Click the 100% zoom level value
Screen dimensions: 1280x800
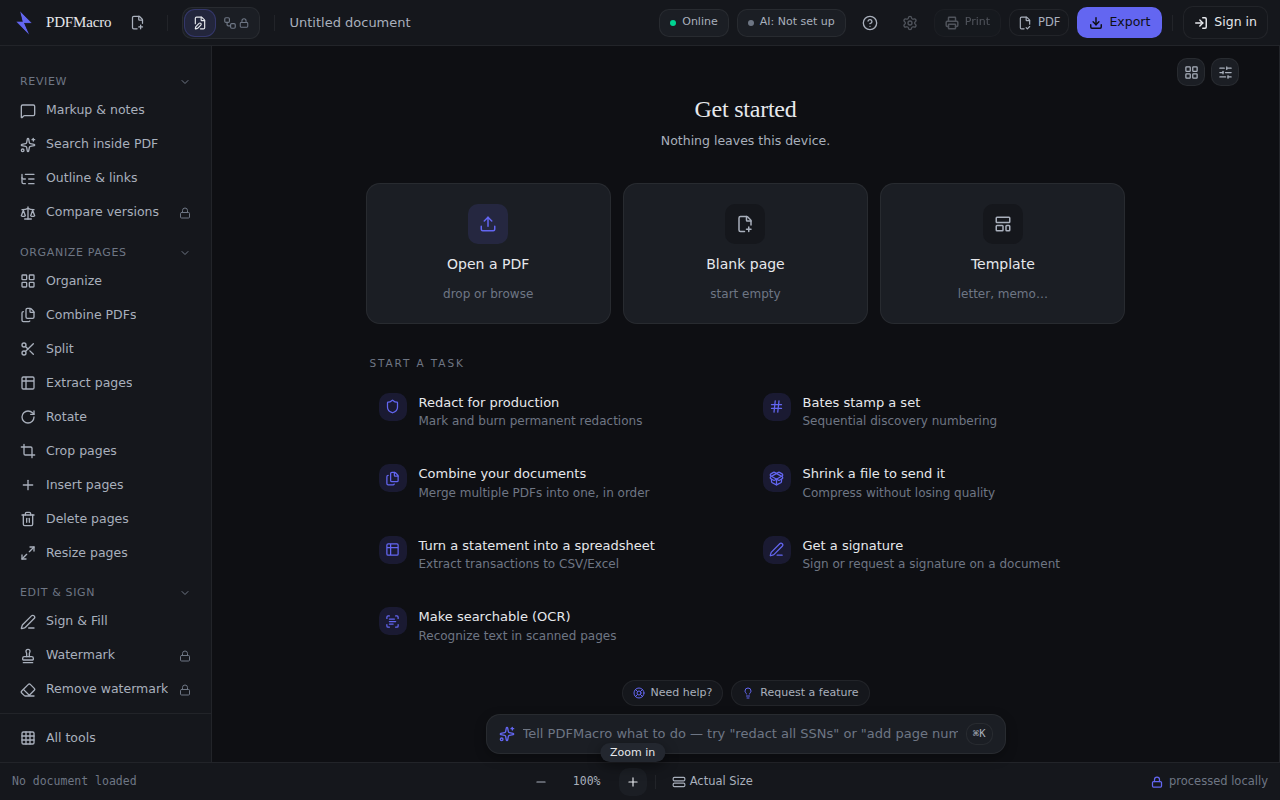(587, 781)
